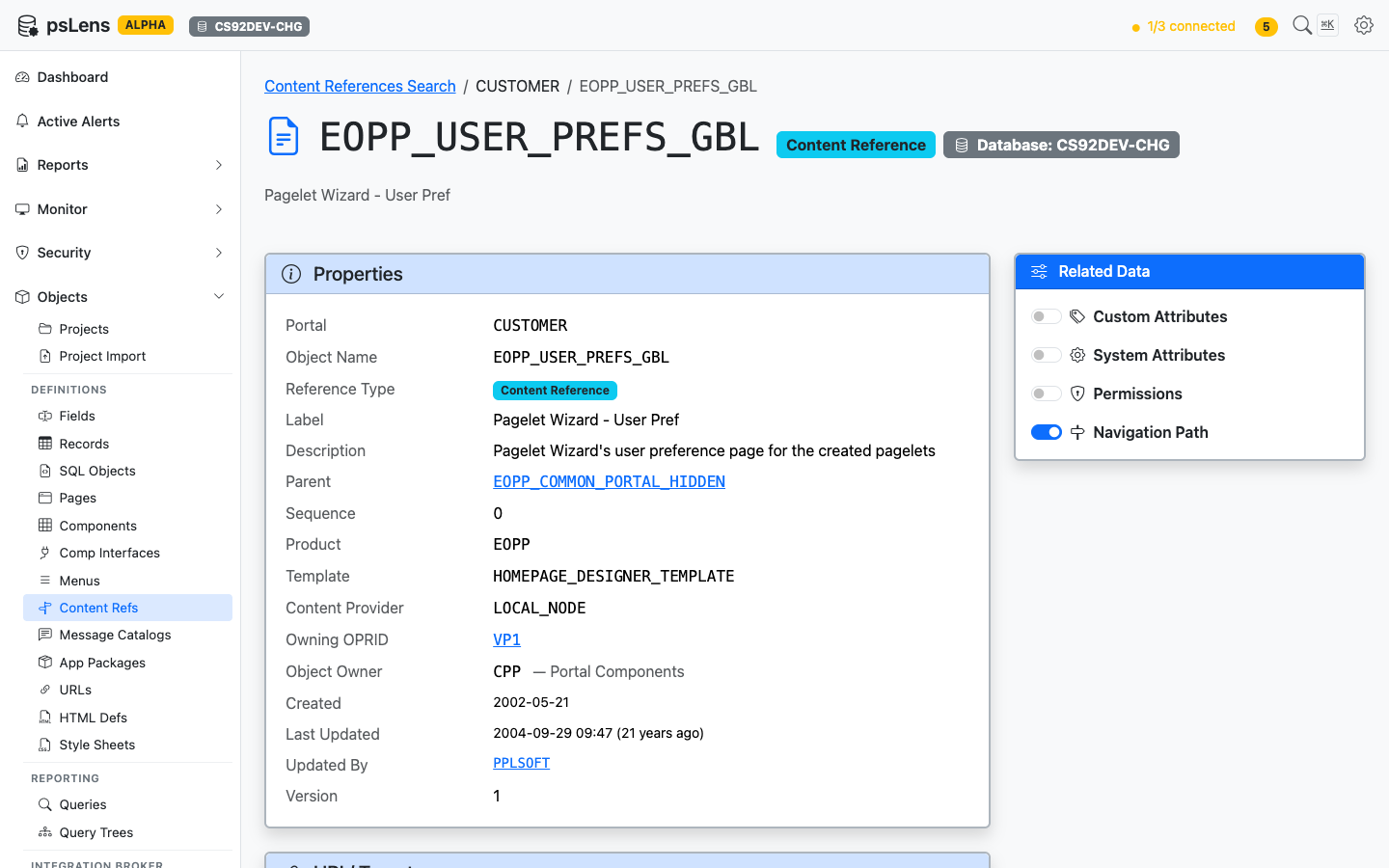Click the LOCAL_NODE content provider value
Screen dimensions: 1389x868
coord(539,608)
